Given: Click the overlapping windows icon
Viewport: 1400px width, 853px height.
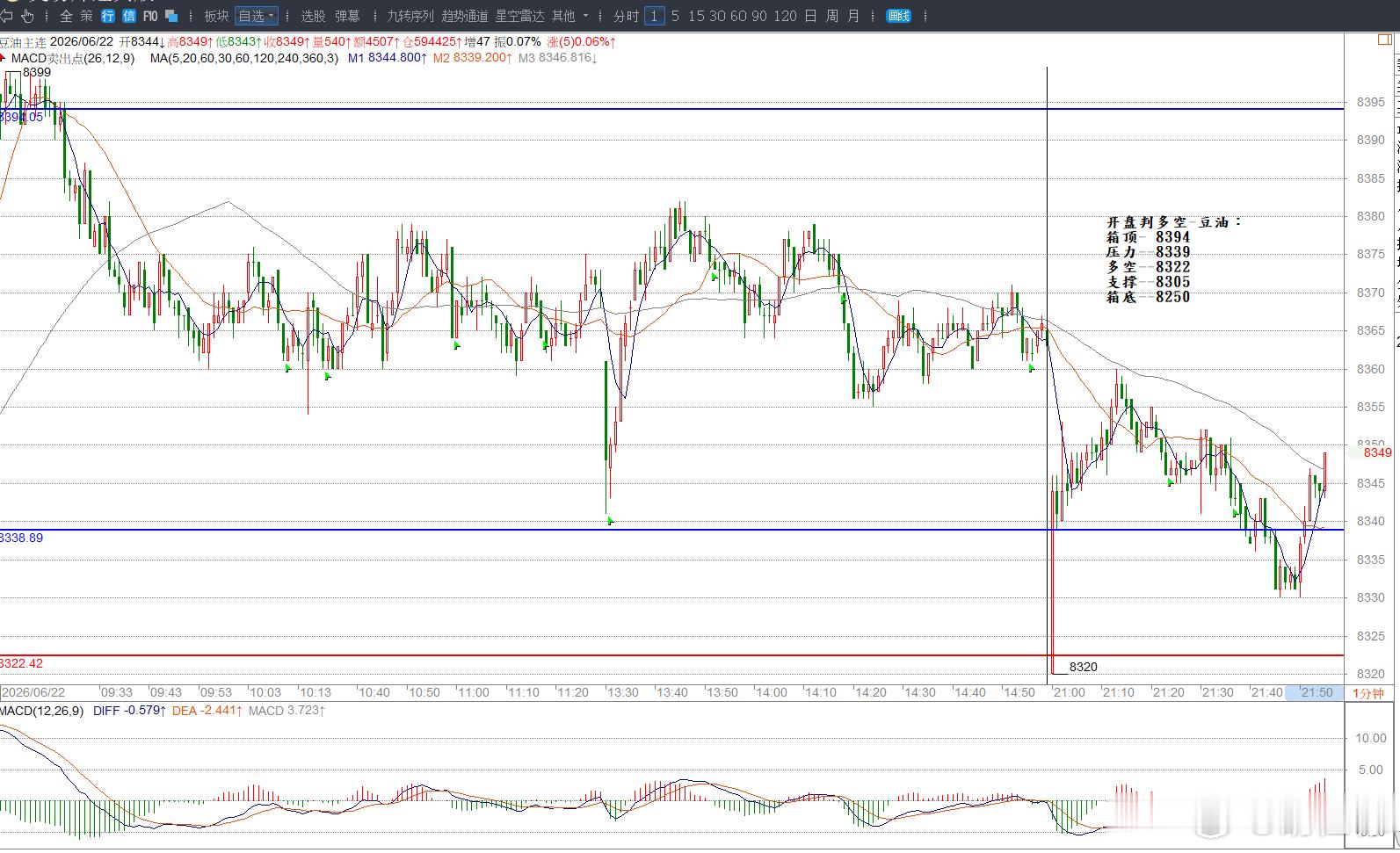Looking at the screenshot, I should (171, 16).
